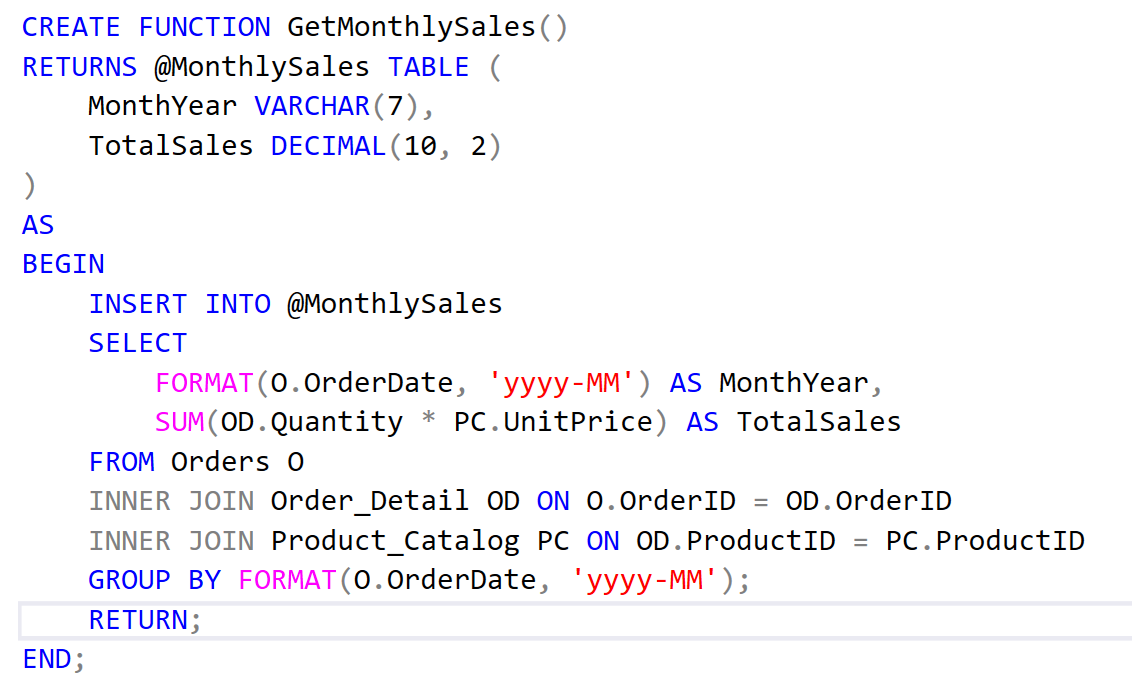1132x682 pixels.
Task: Click the BEGIN keyword
Action: [62, 264]
